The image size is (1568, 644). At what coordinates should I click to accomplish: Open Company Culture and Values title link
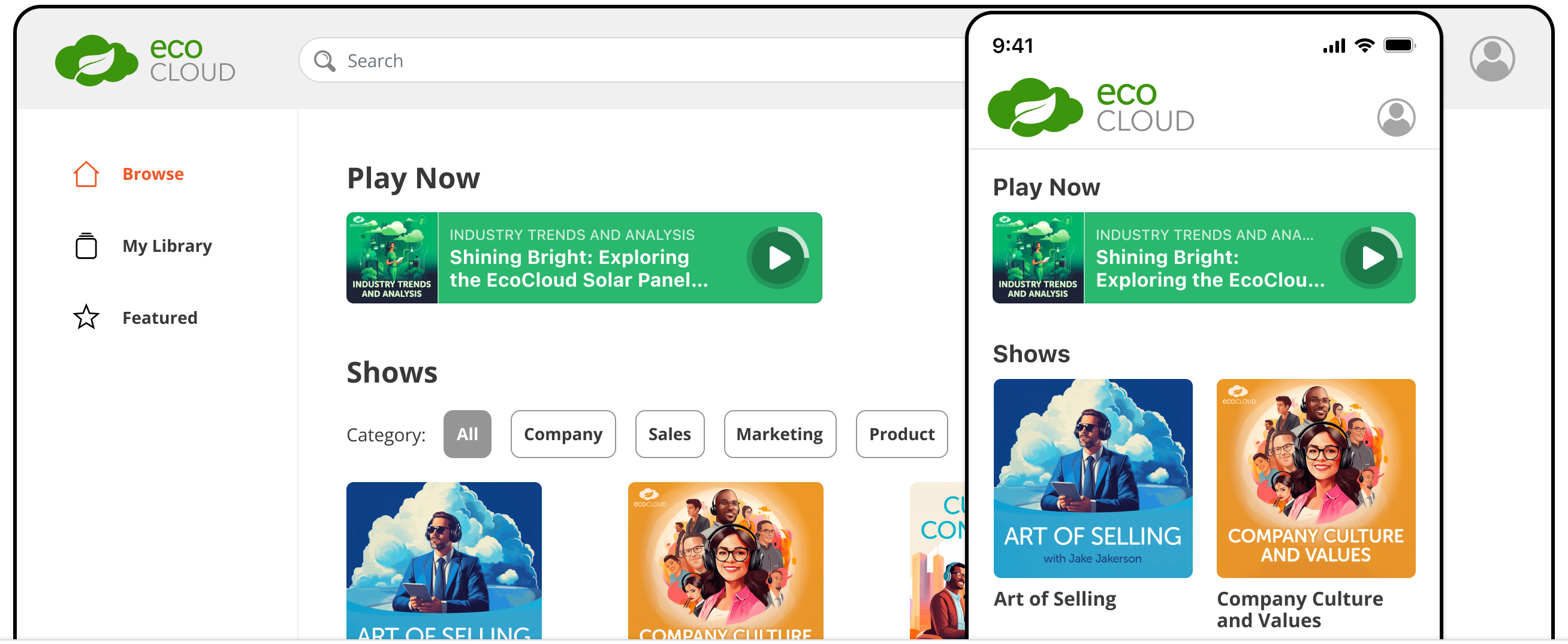pos(1299,609)
